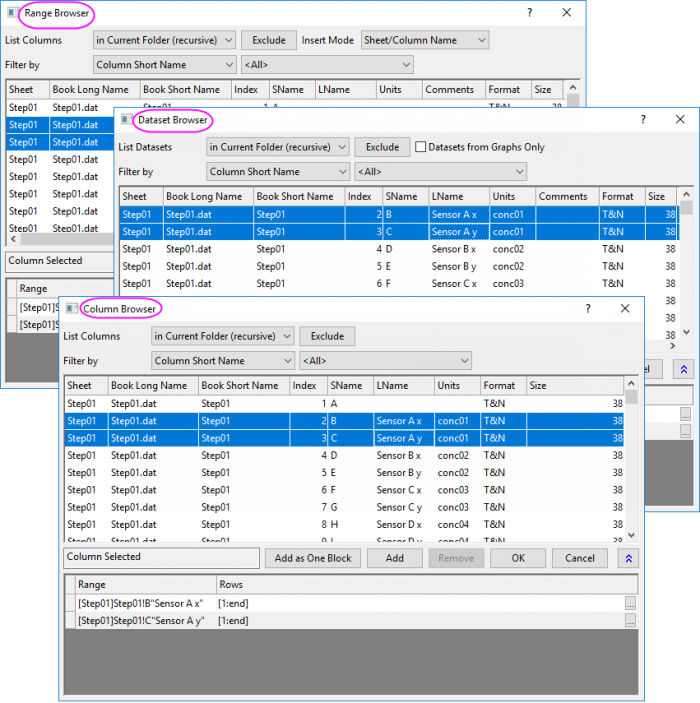
Task: Collapse the lower panel in Column Browser
Action: click(x=628, y=558)
